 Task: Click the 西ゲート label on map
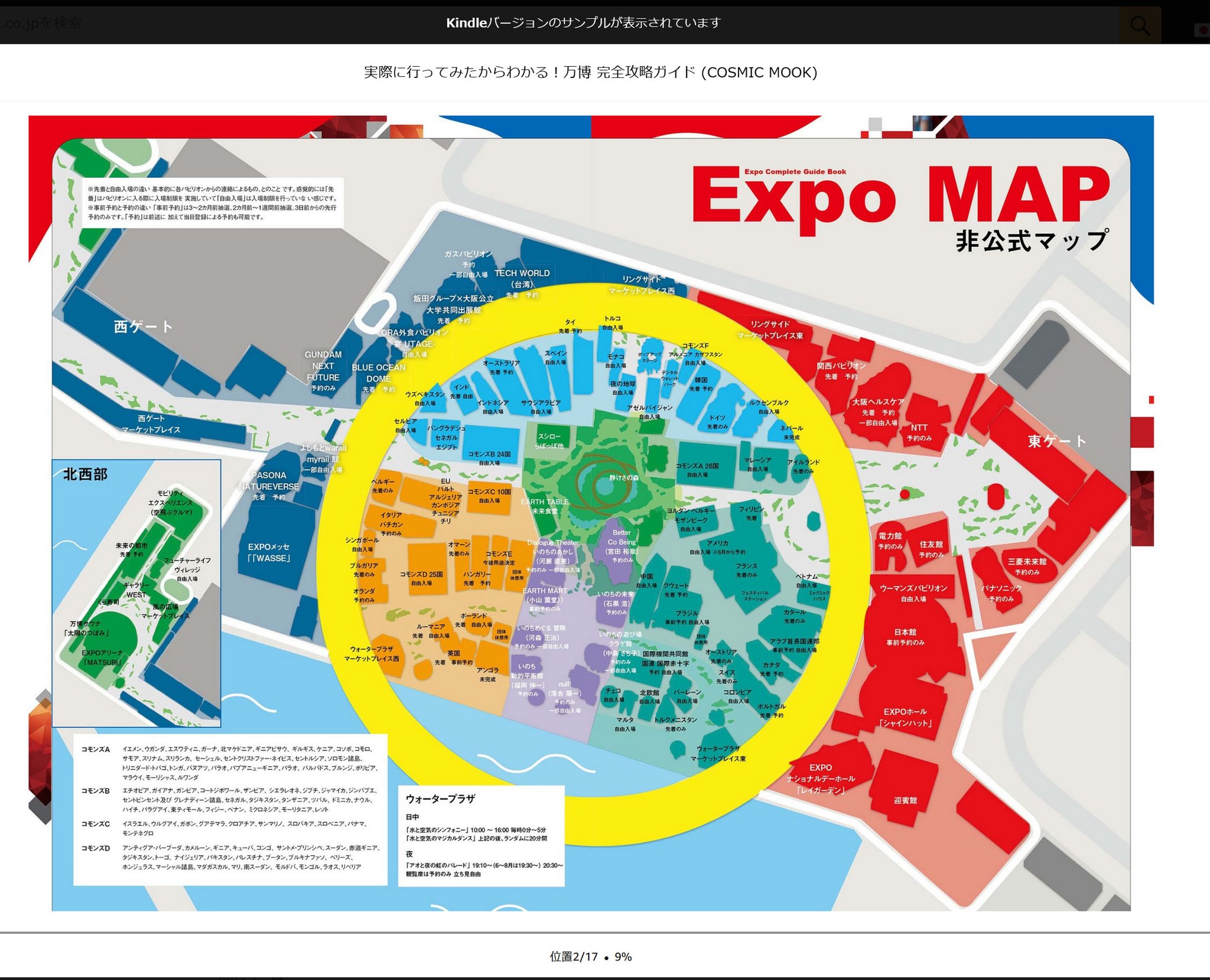click(x=142, y=327)
